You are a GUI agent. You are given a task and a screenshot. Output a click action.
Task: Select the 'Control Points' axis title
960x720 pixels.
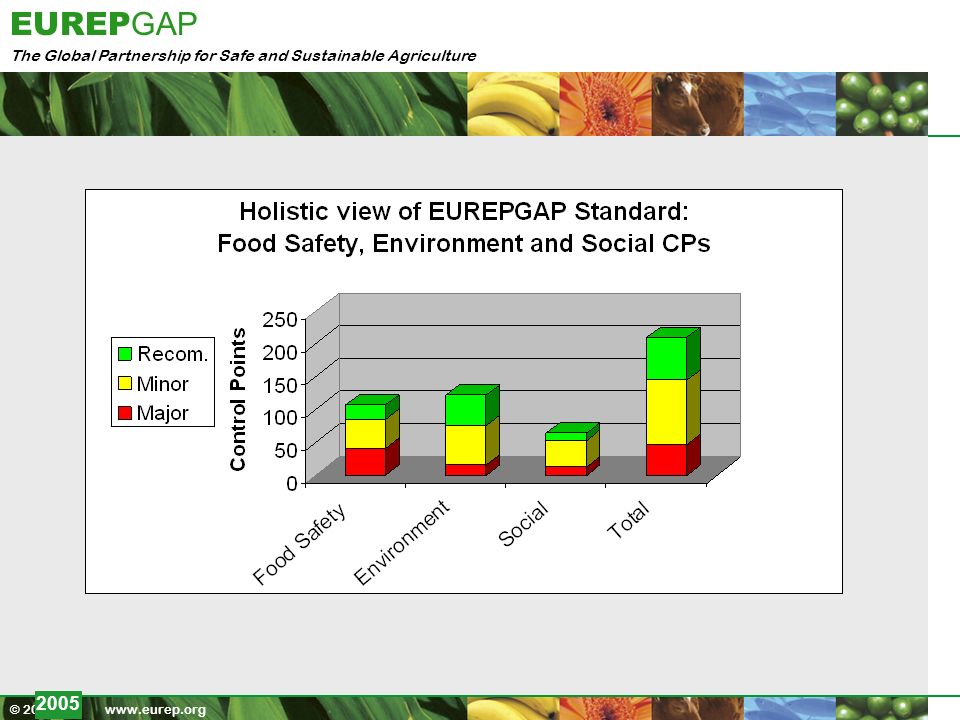click(x=238, y=399)
